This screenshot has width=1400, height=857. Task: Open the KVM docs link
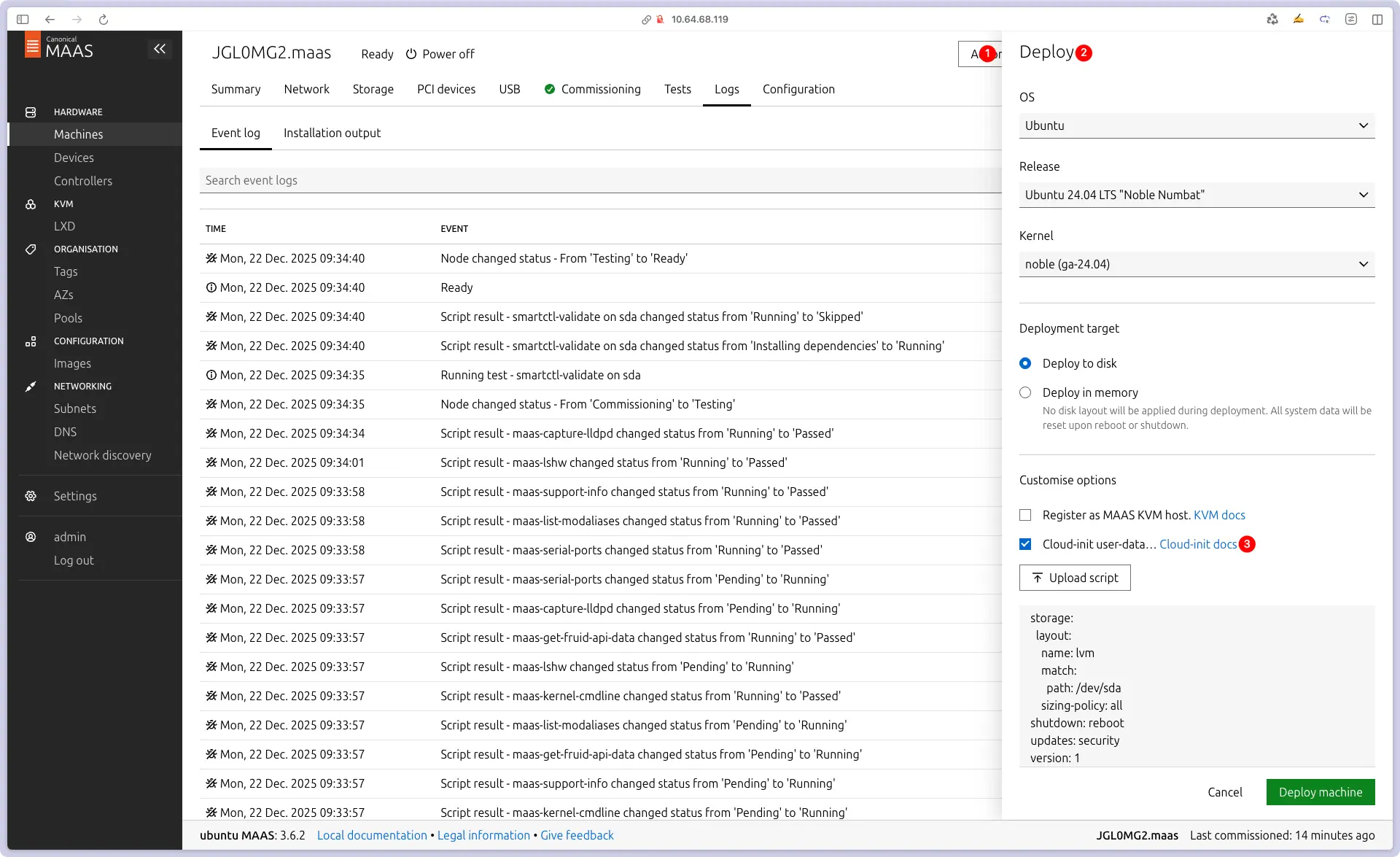[x=1219, y=515]
